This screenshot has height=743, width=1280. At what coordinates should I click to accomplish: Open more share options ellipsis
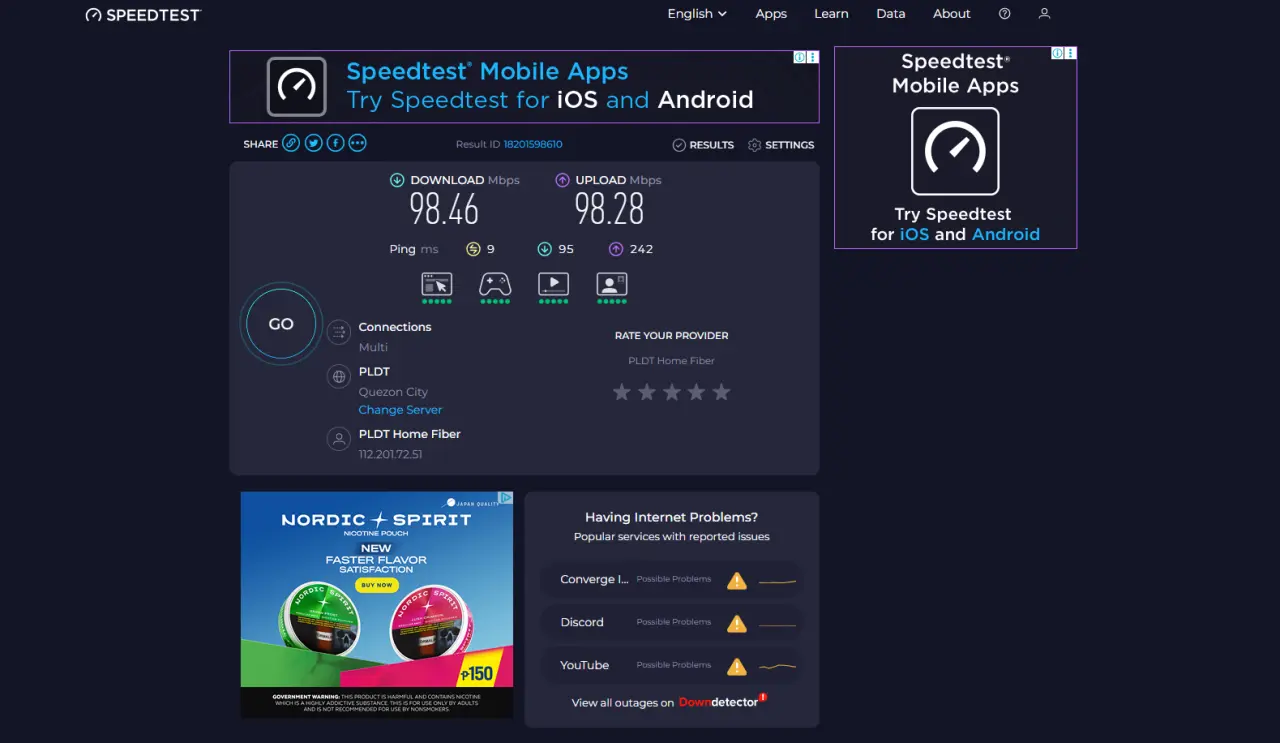click(357, 143)
